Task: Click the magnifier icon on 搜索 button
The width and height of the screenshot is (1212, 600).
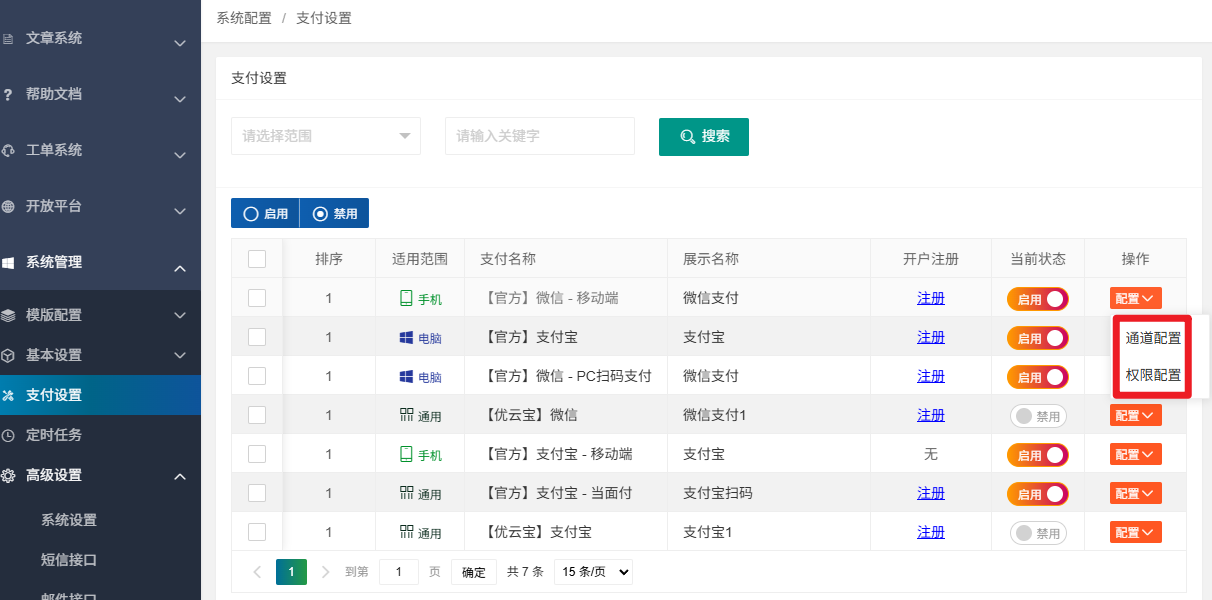Action: (688, 137)
